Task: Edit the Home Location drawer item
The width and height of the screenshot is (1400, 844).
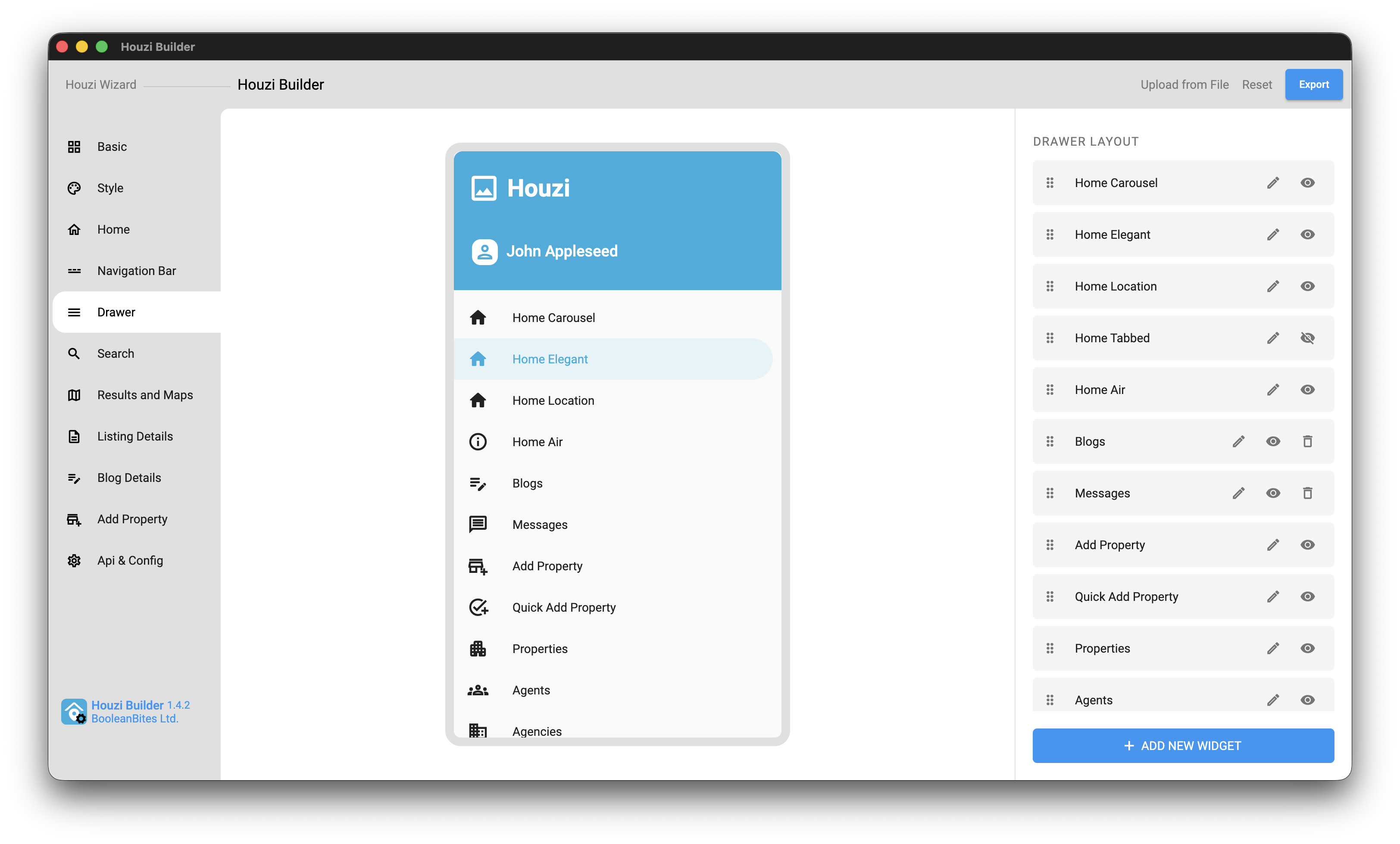Action: tap(1273, 286)
